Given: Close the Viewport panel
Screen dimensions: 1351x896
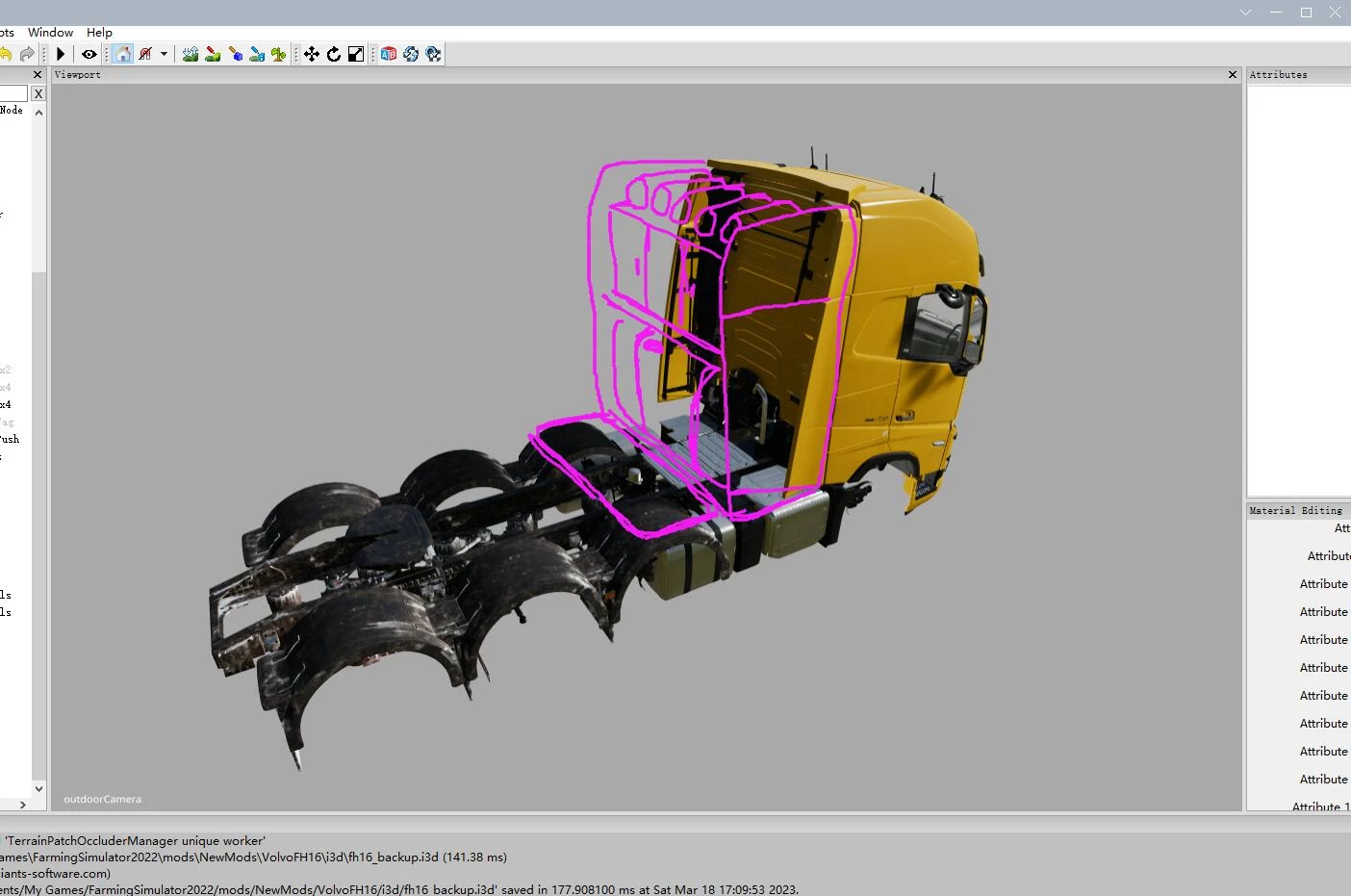Looking at the screenshot, I should pyautogui.click(x=1233, y=74).
